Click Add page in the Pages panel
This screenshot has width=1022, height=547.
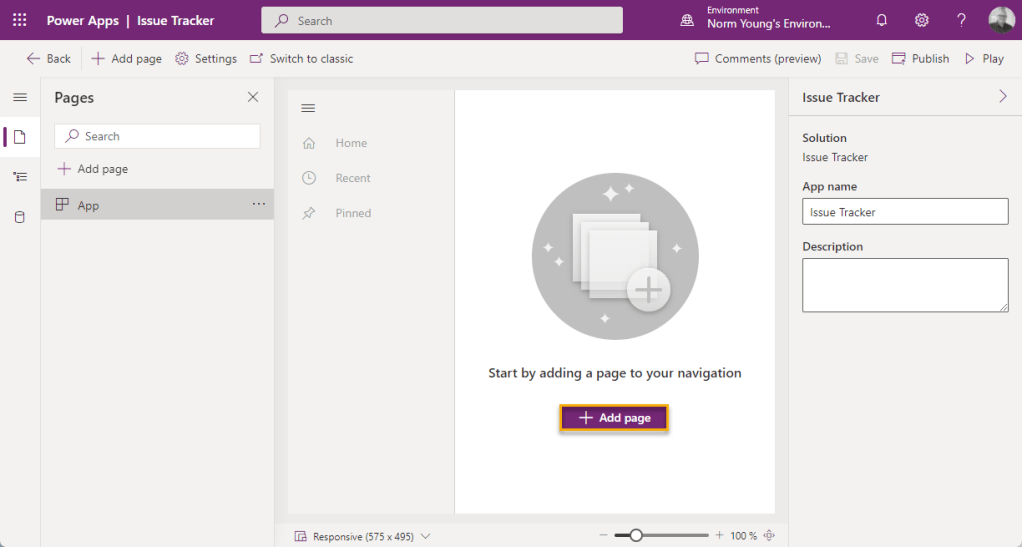93,169
